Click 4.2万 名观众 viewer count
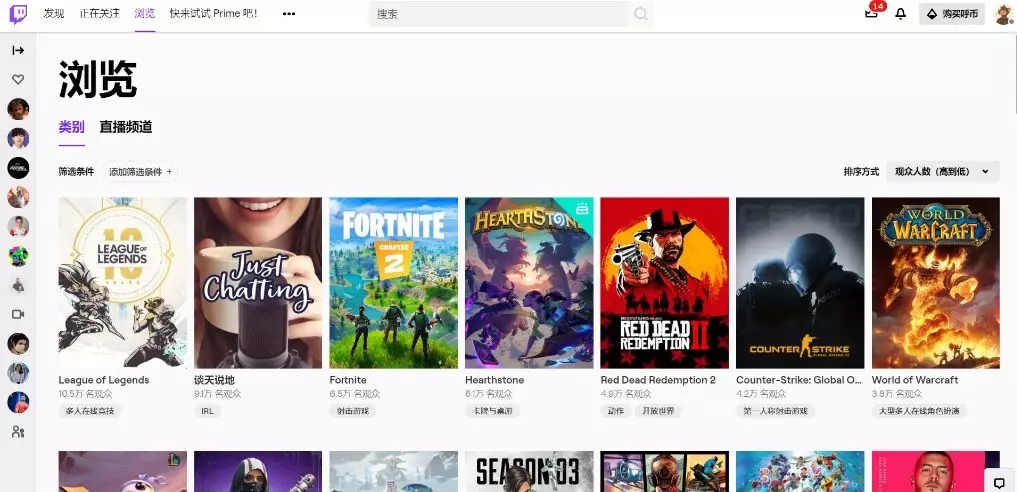The image size is (1017, 492). (761, 394)
